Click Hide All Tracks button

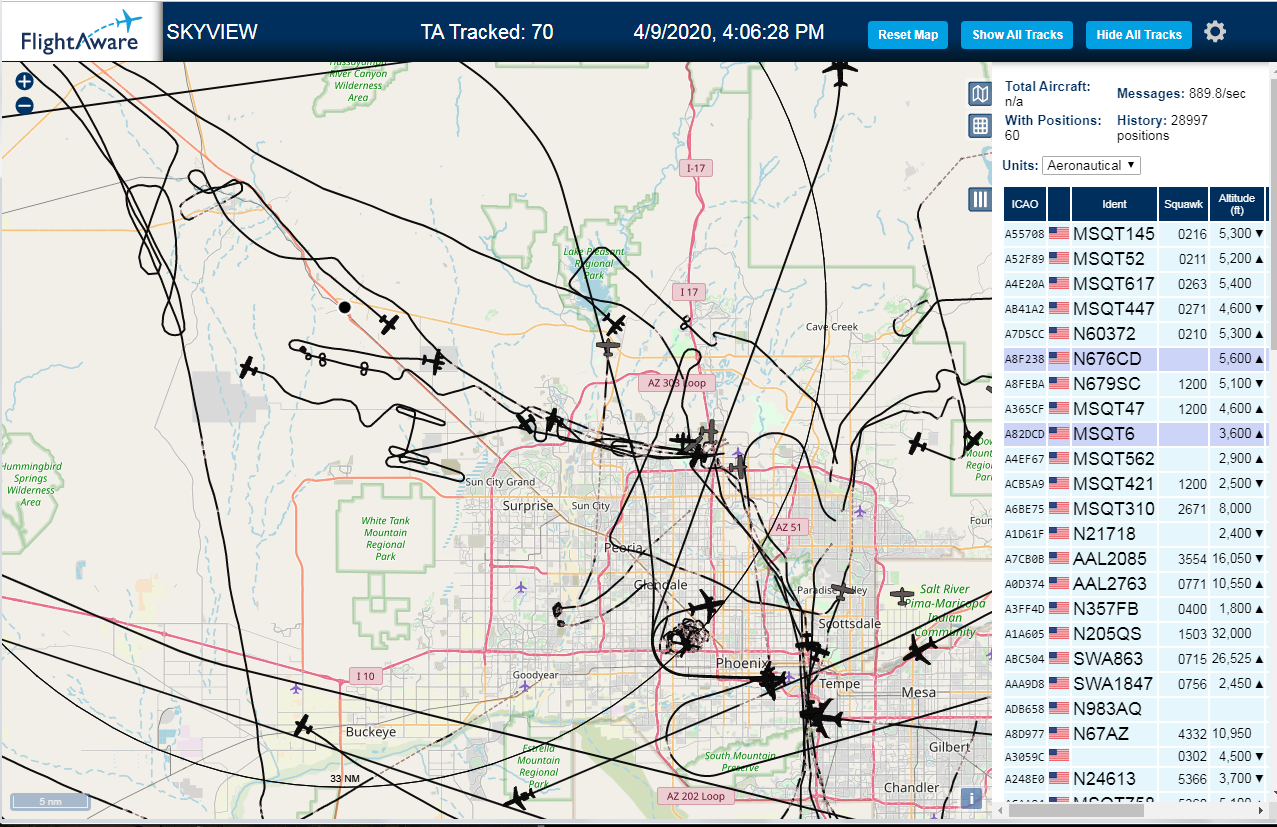tap(1139, 35)
